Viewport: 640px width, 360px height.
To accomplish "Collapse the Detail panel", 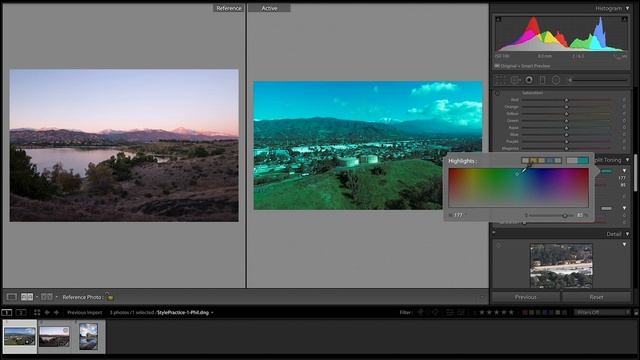I will [x=627, y=234].
